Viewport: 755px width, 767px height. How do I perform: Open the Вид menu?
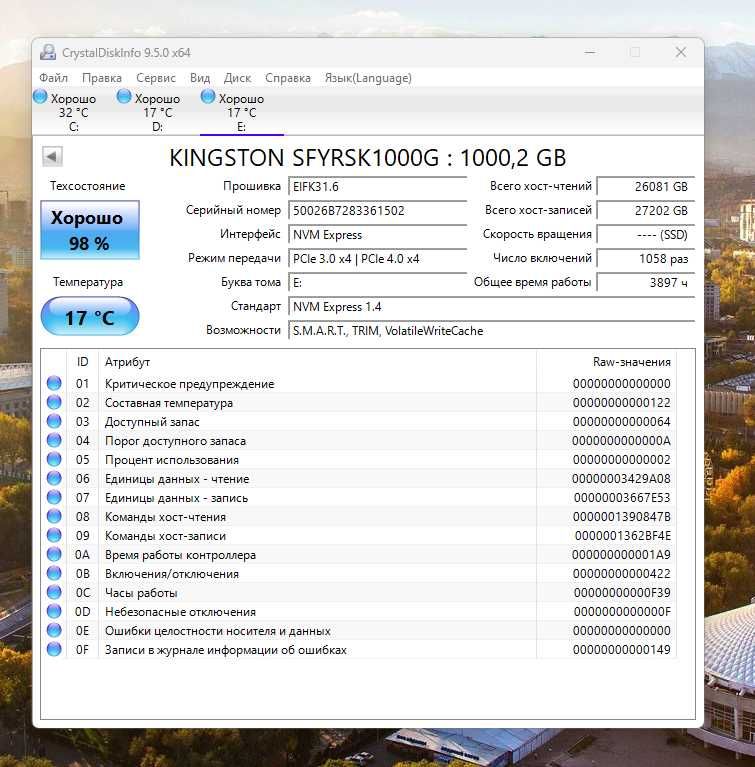(x=200, y=78)
